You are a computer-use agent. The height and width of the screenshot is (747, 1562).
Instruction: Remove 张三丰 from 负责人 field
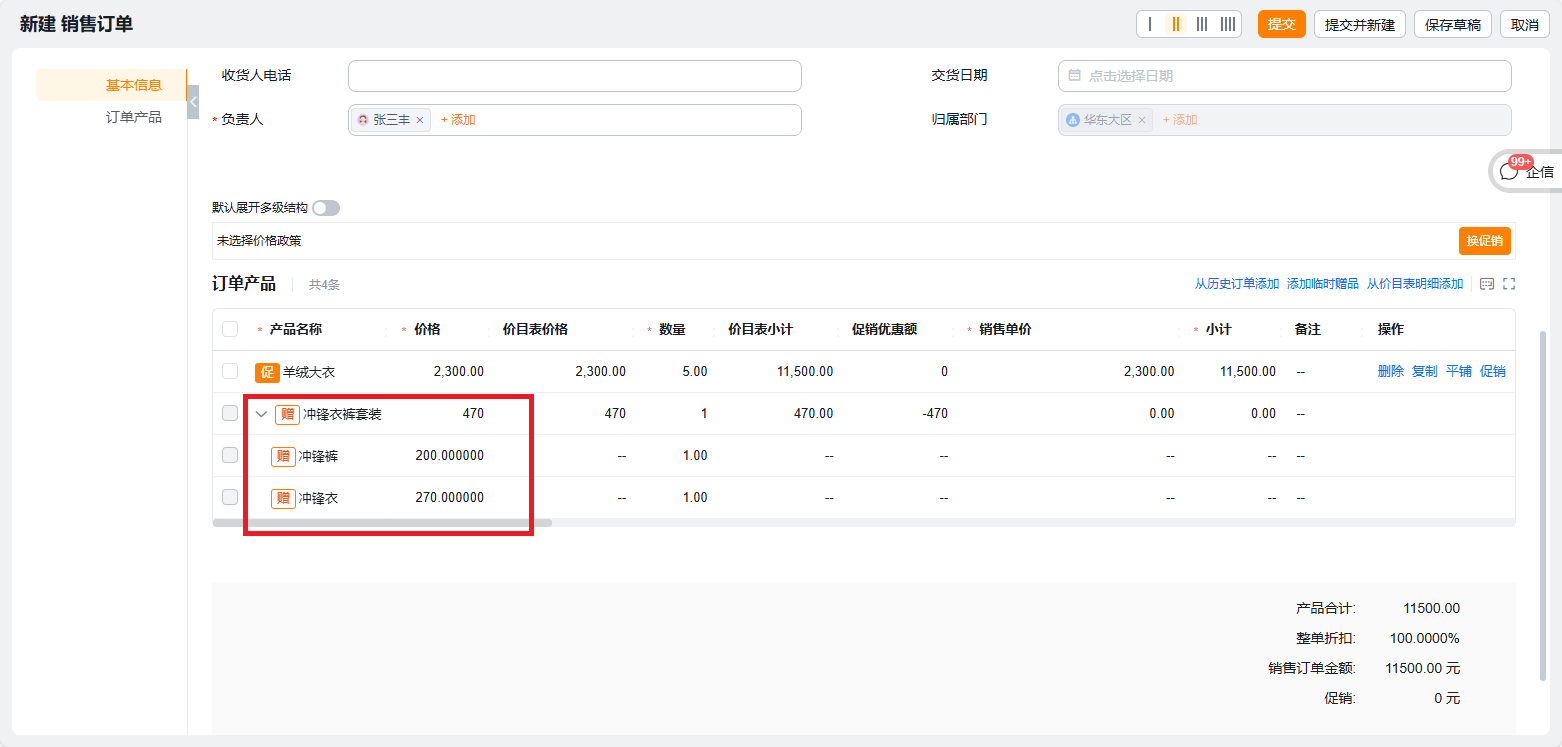pyautogui.click(x=420, y=120)
